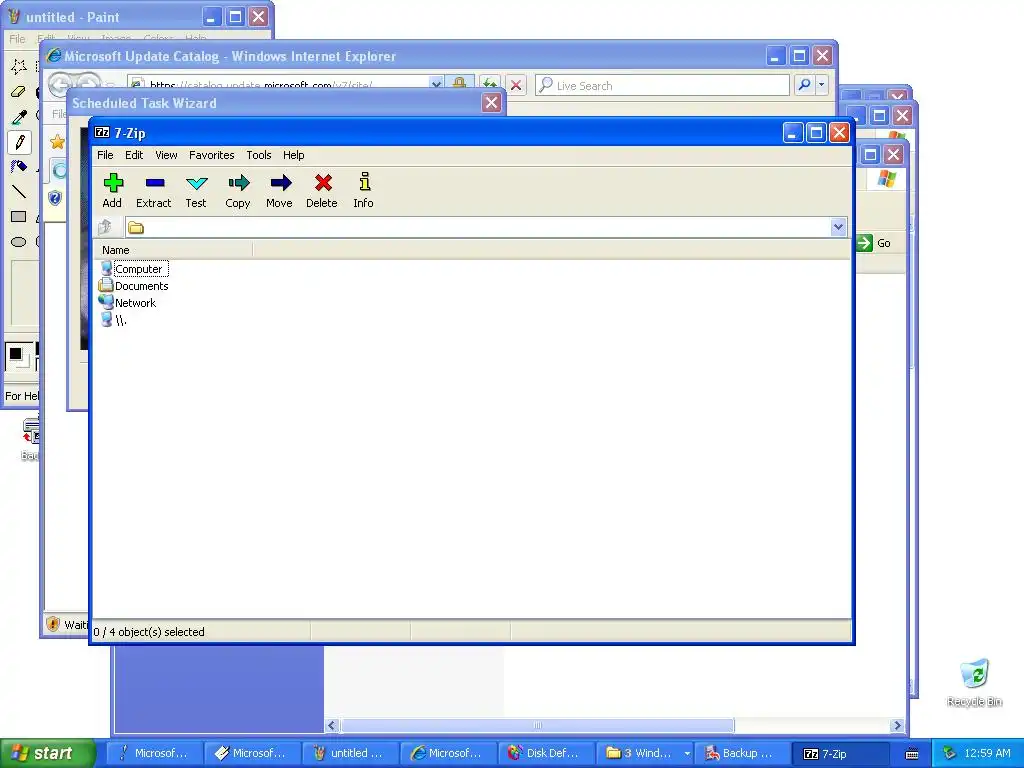Switch to Backup taskbar button
This screenshot has height=768, width=1024.
(741, 754)
